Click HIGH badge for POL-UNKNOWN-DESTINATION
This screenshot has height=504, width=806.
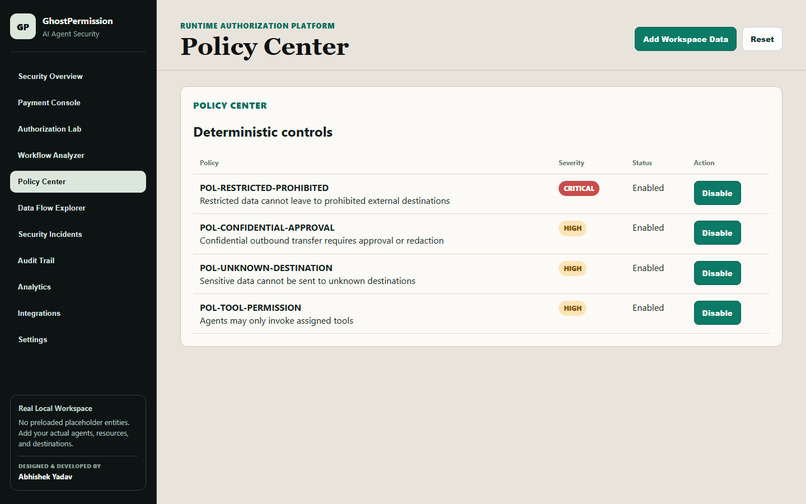click(573, 268)
